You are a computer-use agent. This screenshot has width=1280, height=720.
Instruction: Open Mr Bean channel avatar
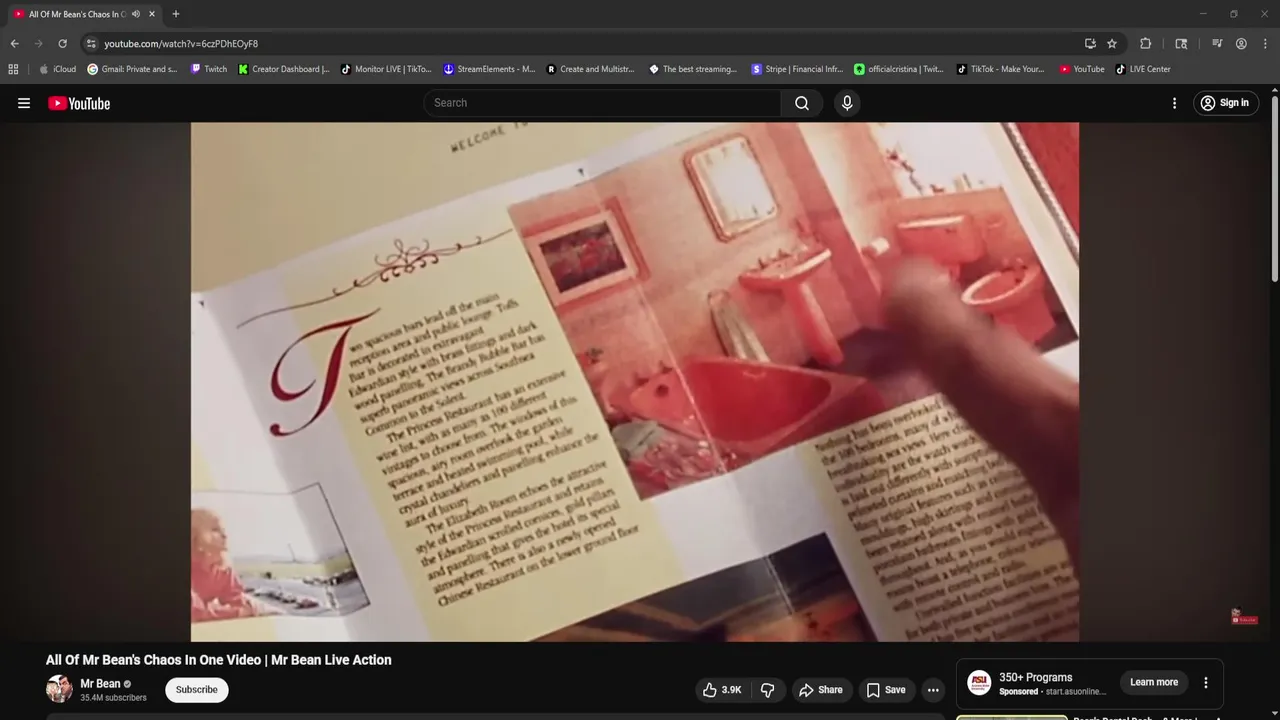click(59, 689)
